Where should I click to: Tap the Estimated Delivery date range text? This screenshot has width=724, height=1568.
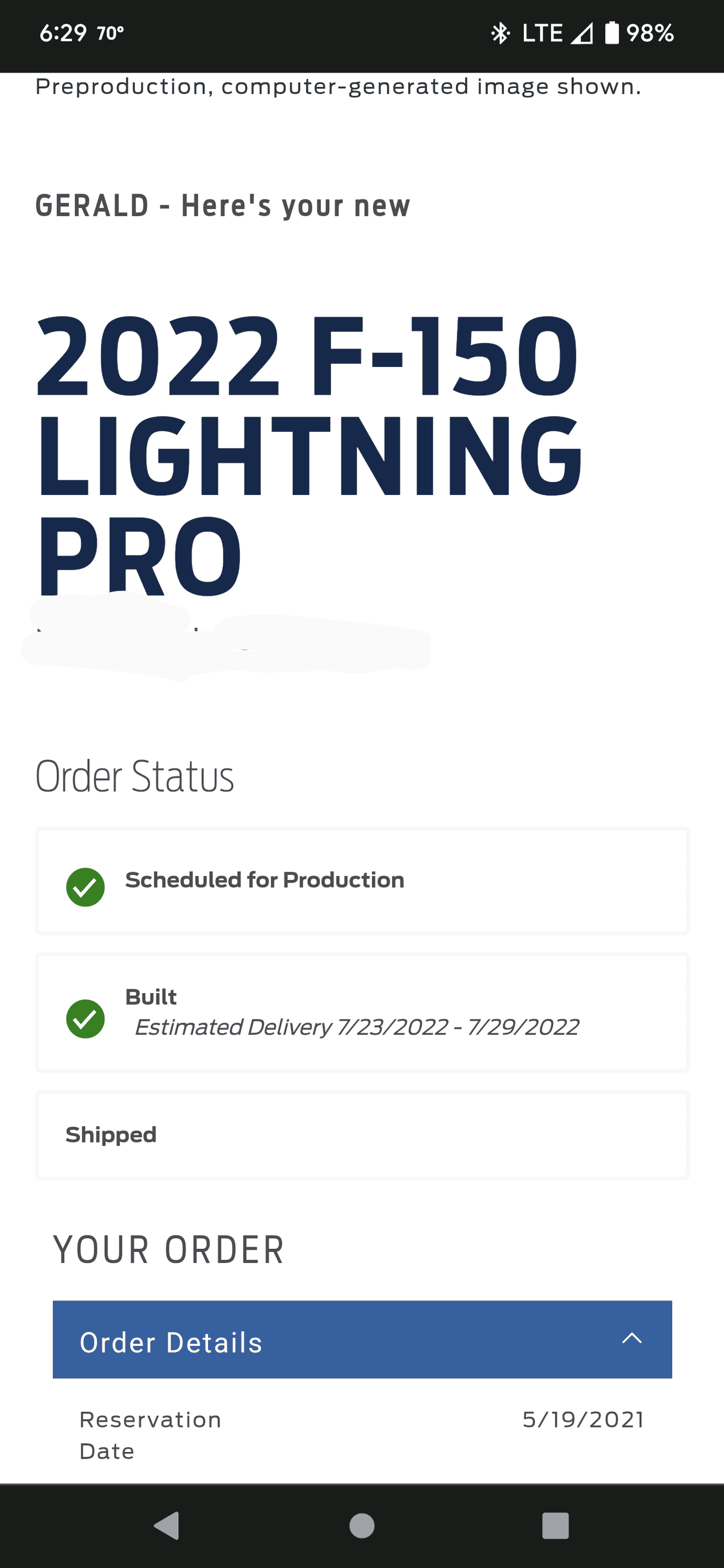pos(356,1028)
